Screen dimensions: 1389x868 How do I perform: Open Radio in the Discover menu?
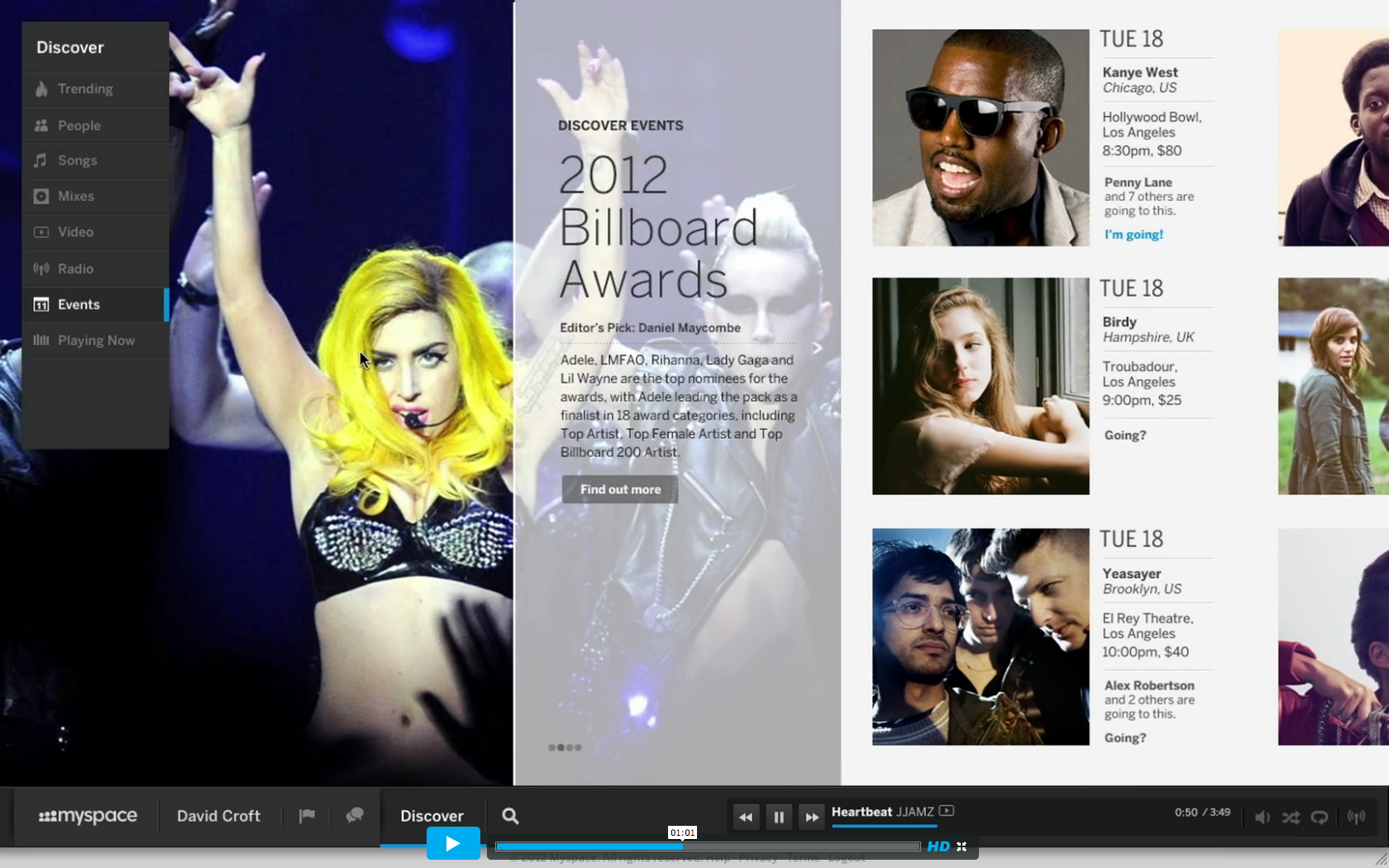[x=95, y=269]
